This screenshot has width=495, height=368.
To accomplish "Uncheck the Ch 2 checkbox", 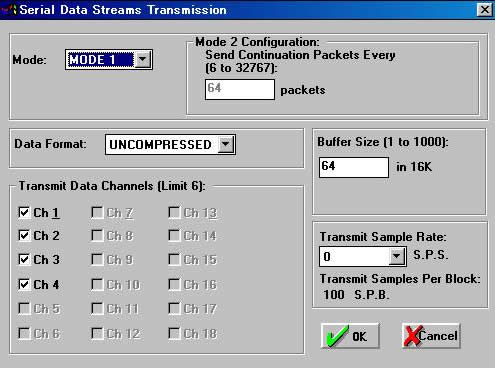I will (24, 235).
